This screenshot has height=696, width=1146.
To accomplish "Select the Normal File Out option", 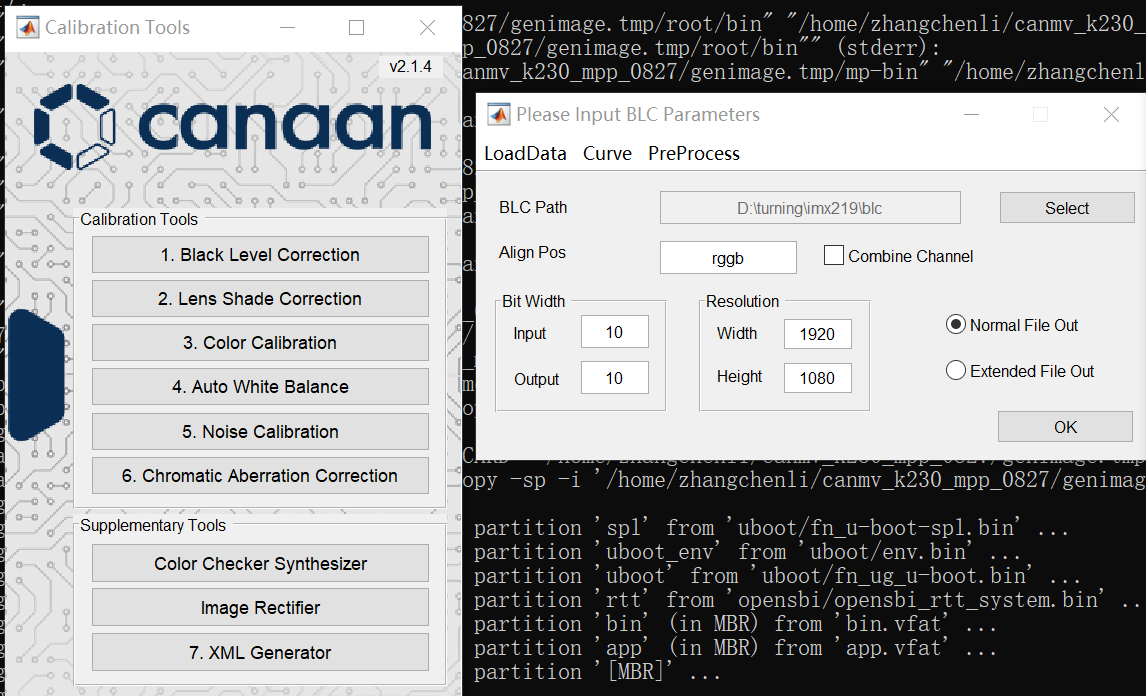I will [x=955, y=325].
